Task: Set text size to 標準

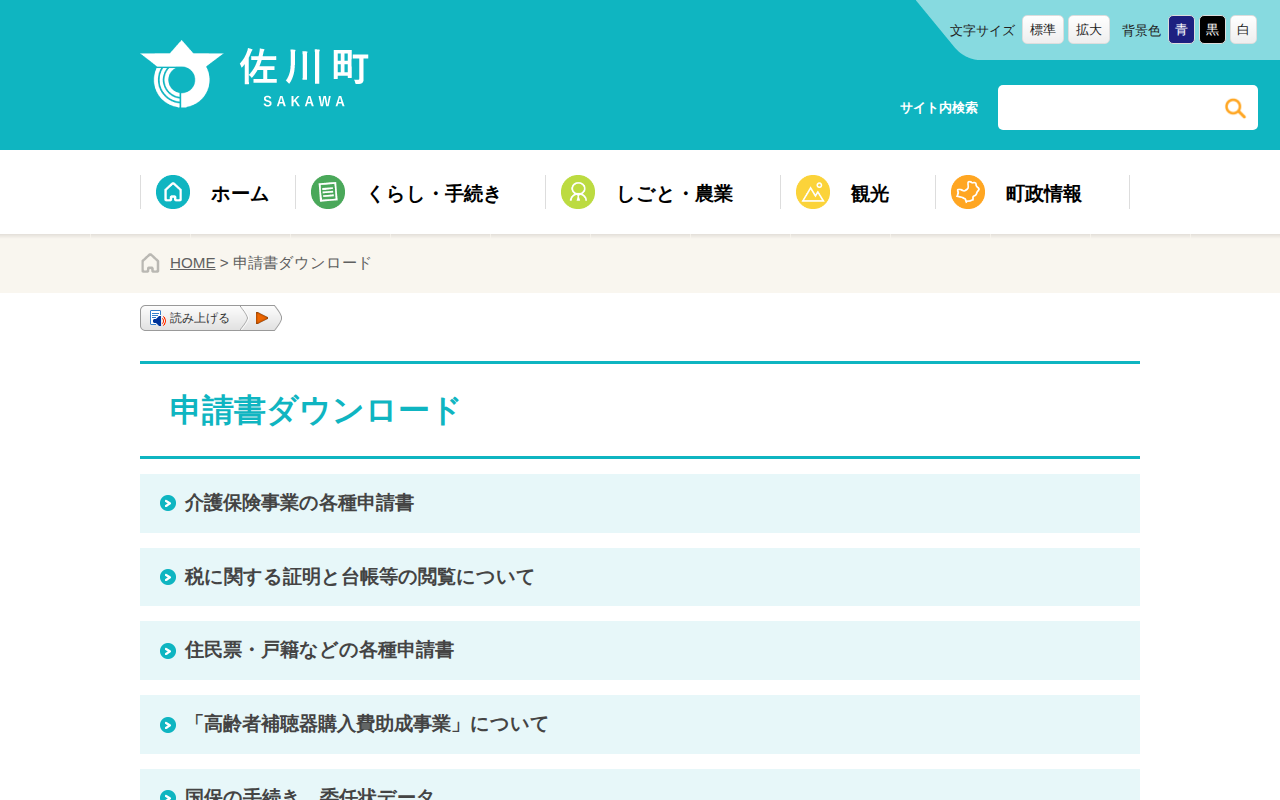Action: tap(1042, 30)
